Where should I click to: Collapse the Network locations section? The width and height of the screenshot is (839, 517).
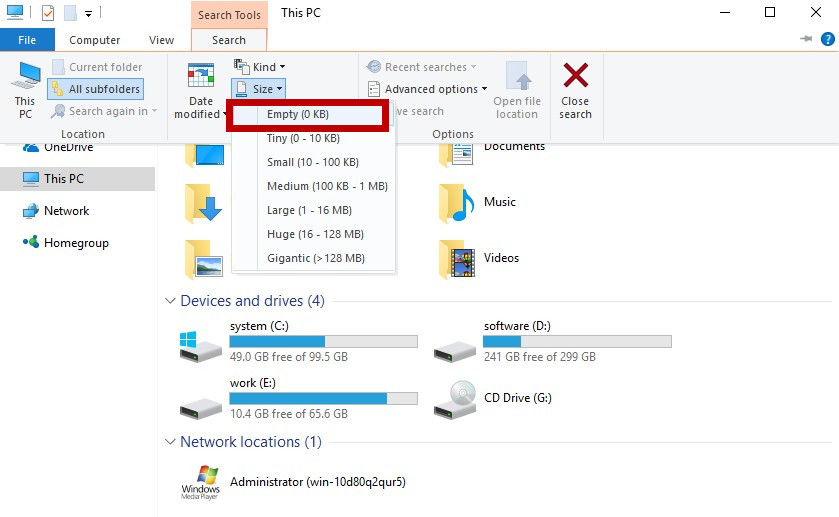pos(170,442)
